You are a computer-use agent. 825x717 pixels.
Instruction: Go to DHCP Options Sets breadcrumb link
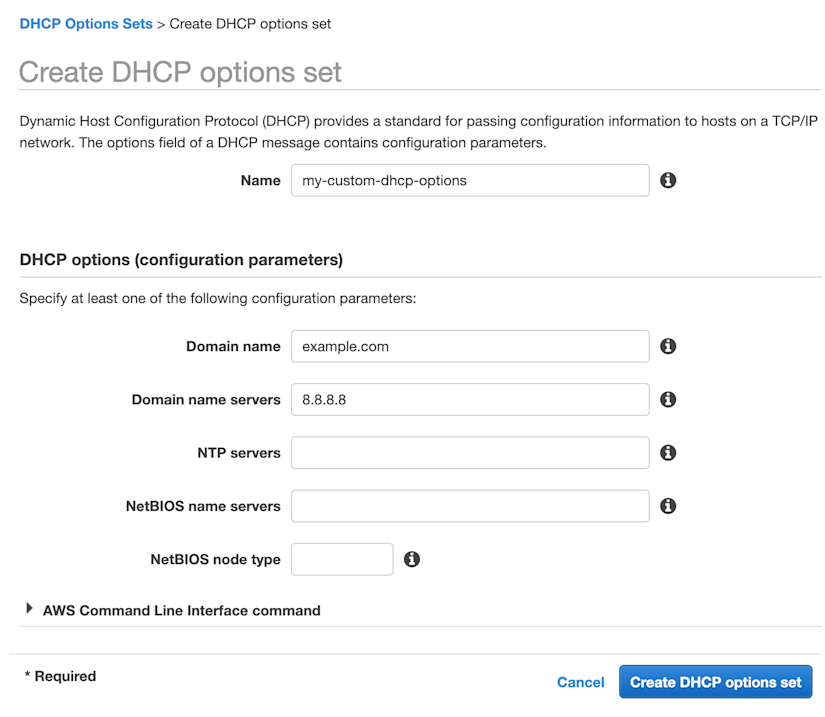click(86, 24)
